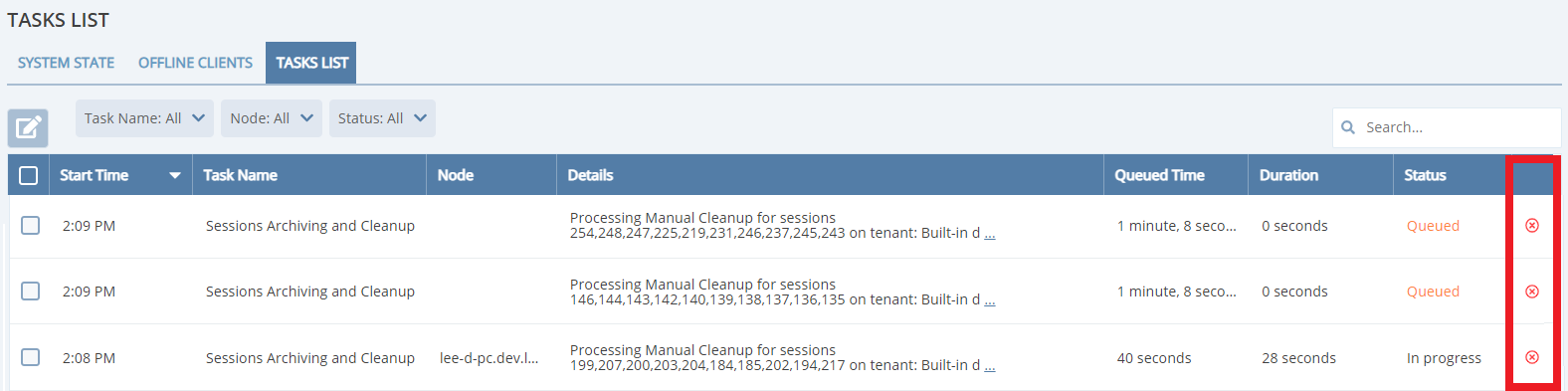Click into the Search input field

[1447, 127]
